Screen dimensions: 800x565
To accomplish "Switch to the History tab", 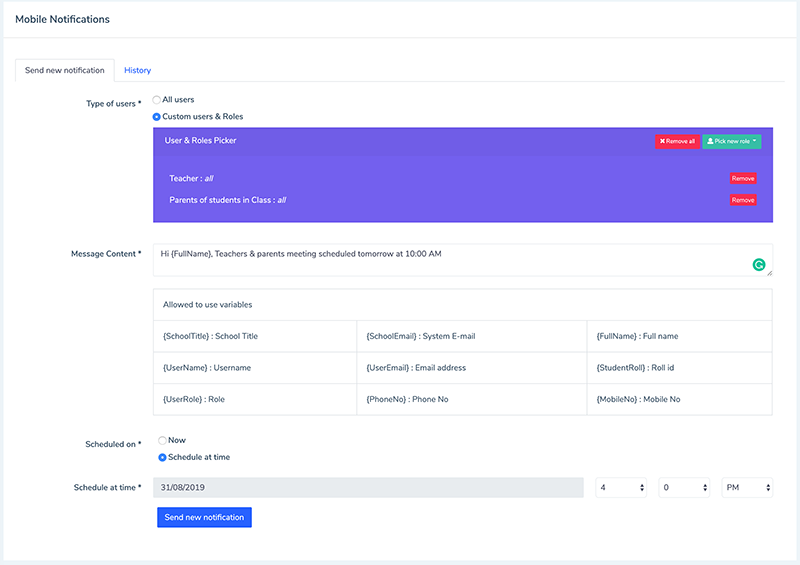I will click(x=137, y=70).
